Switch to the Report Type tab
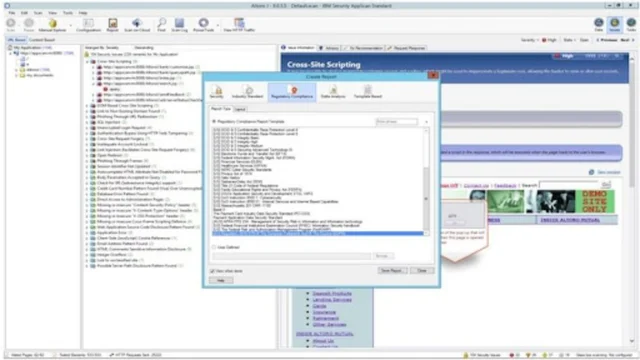The height and width of the screenshot is (360, 640). [x=221, y=109]
